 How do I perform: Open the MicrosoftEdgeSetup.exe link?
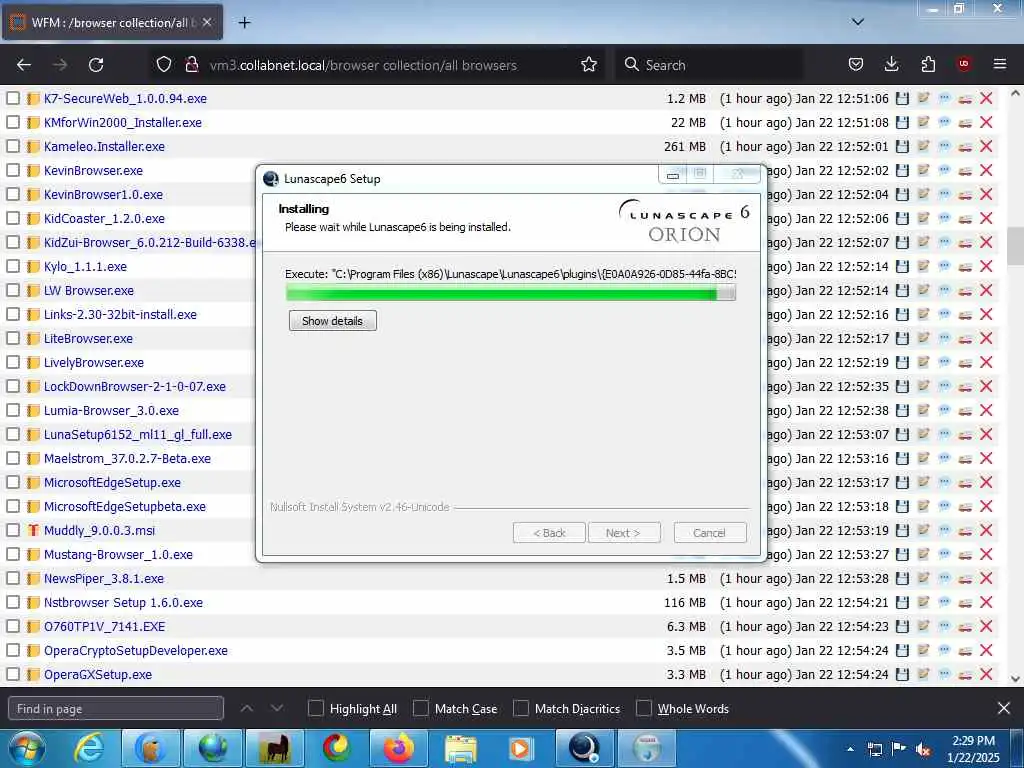tap(112, 483)
